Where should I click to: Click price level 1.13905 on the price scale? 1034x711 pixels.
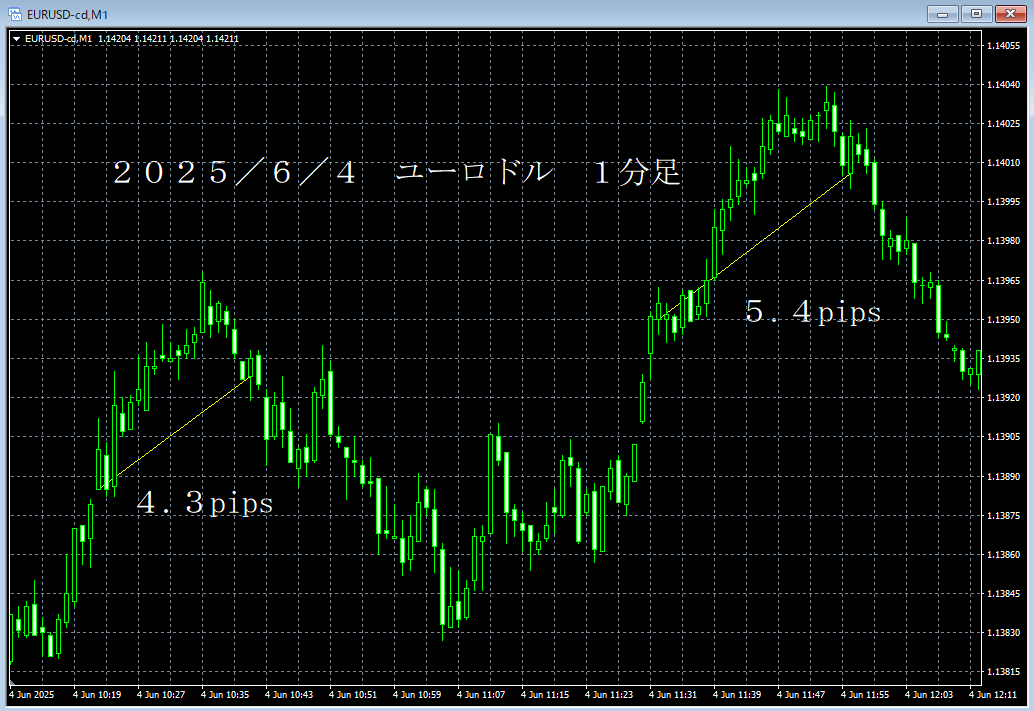pos(1003,437)
